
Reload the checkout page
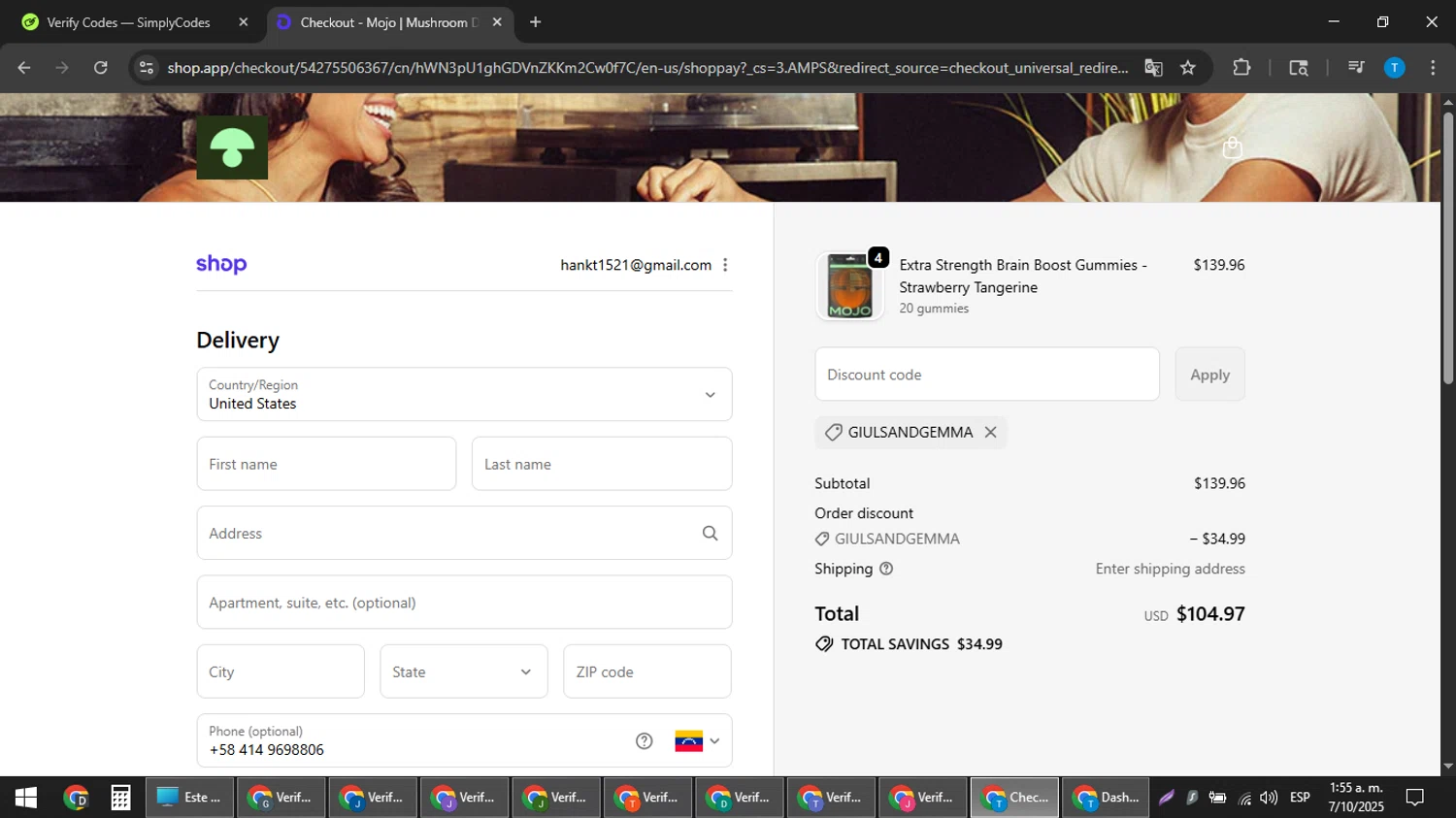coord(101,68)
